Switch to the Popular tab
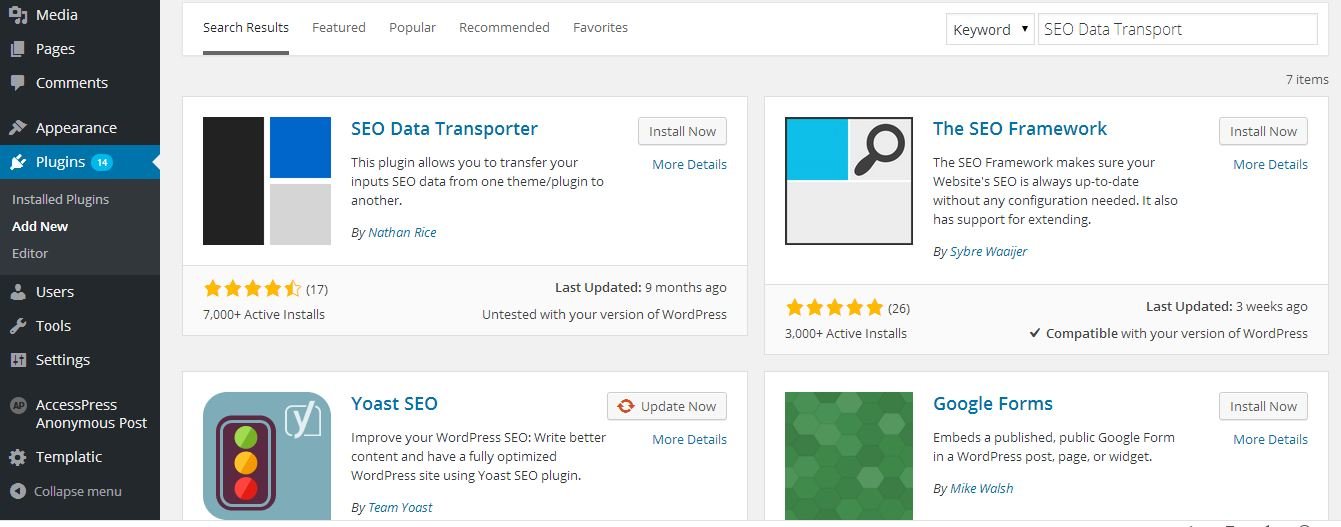Image resolution: width=1341 pixels, height=527 pixels. pyautogui.click(x=412, y=28)
